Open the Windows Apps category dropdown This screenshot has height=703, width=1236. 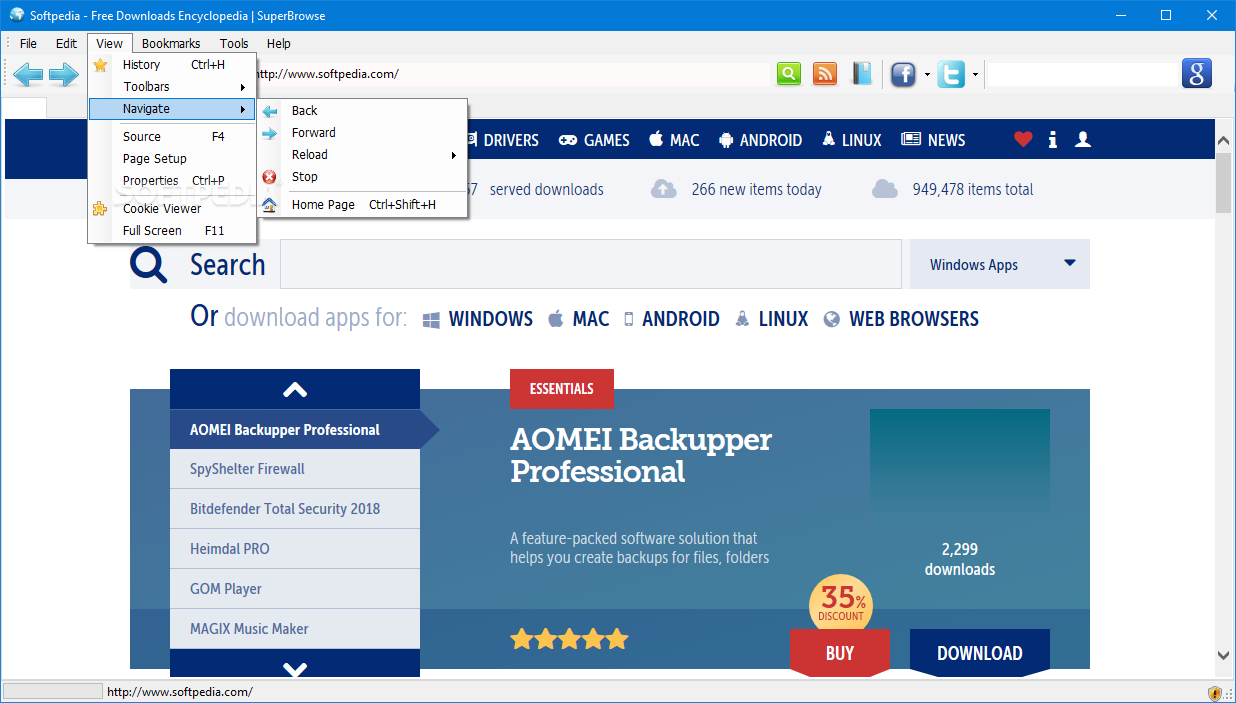click(1000, 265)
